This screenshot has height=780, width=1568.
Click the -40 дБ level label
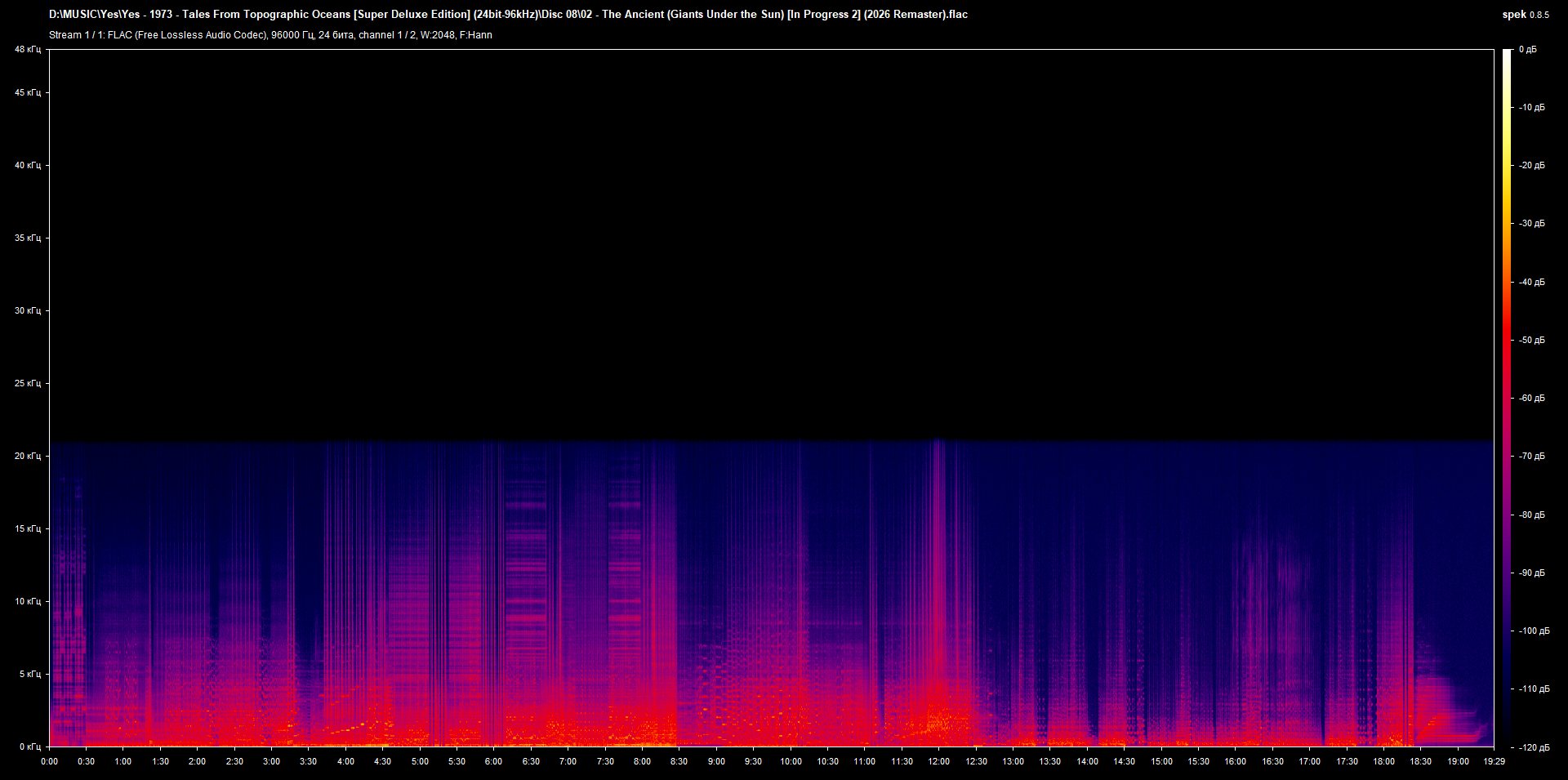(1532, 282)
